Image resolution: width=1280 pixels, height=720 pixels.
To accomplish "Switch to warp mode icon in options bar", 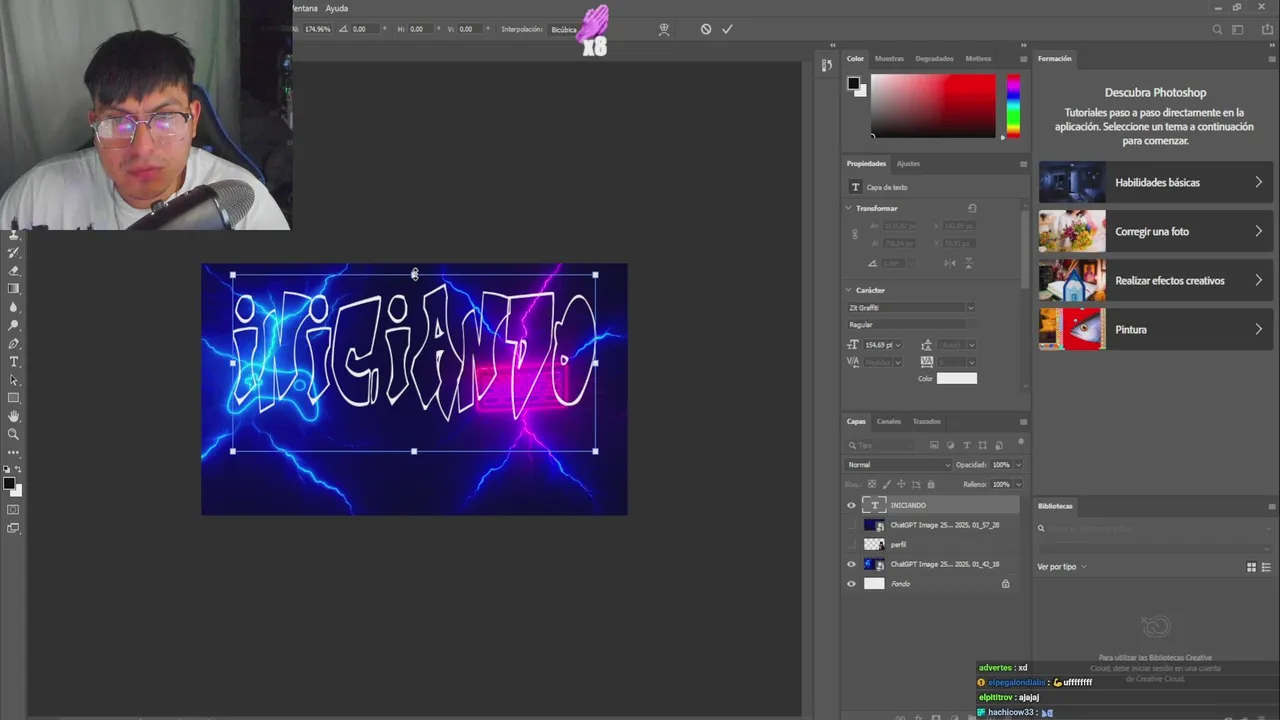I will [x=664, y=29].
